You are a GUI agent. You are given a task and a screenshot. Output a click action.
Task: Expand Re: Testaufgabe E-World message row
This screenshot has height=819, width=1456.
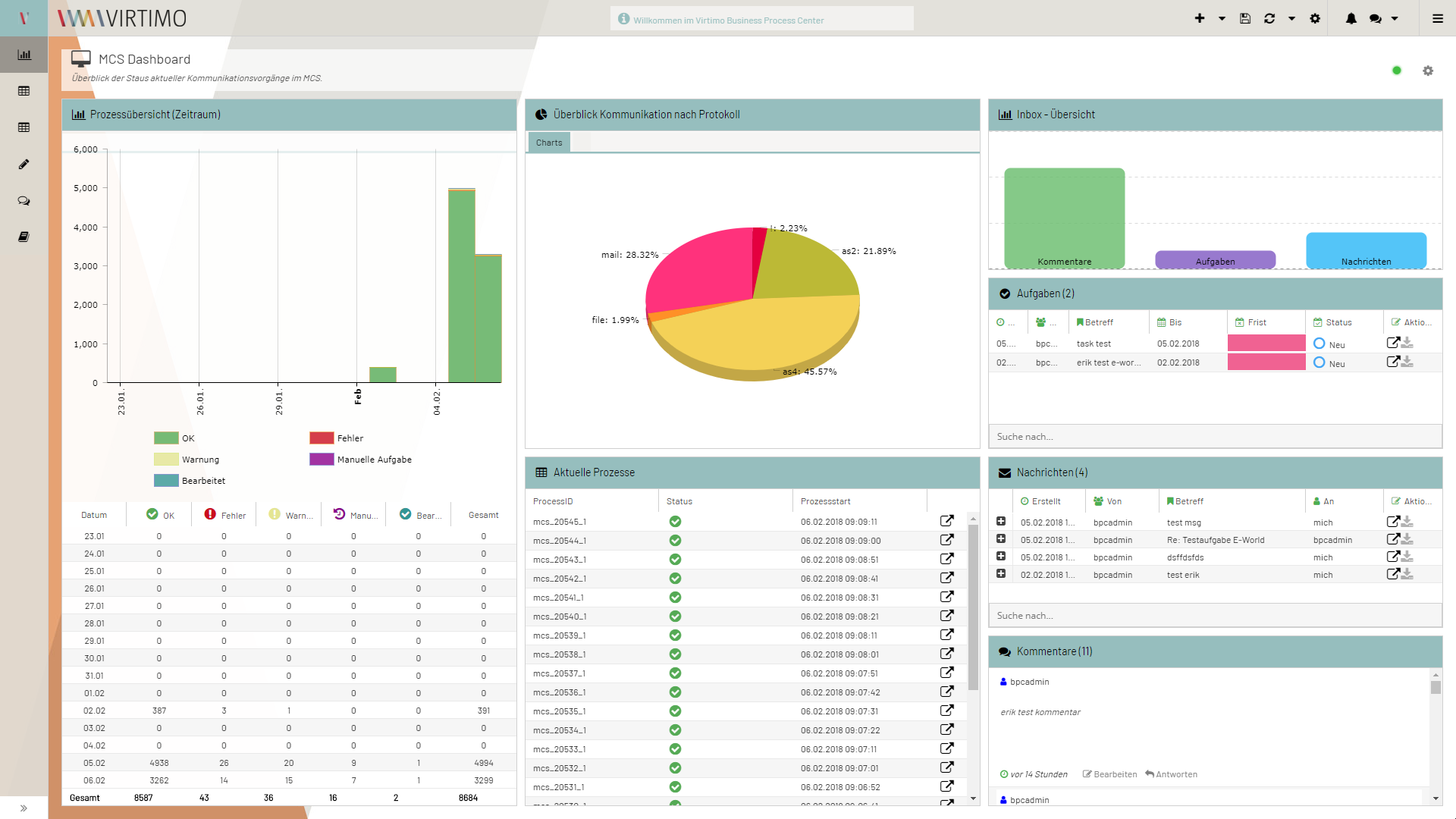pos(1001,538)
